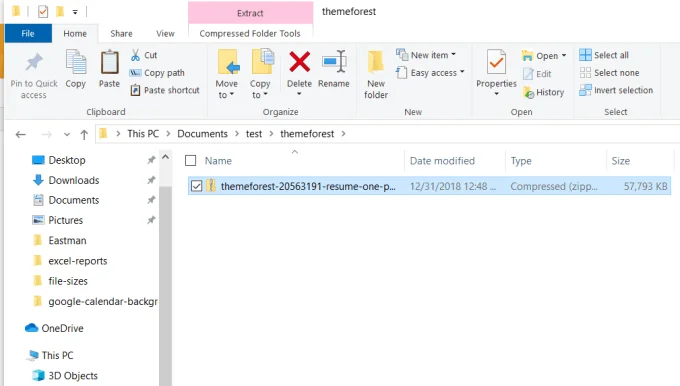This screenshot has height=386, width=680.
Task: Click Select all in Select group
Action: 604,55
